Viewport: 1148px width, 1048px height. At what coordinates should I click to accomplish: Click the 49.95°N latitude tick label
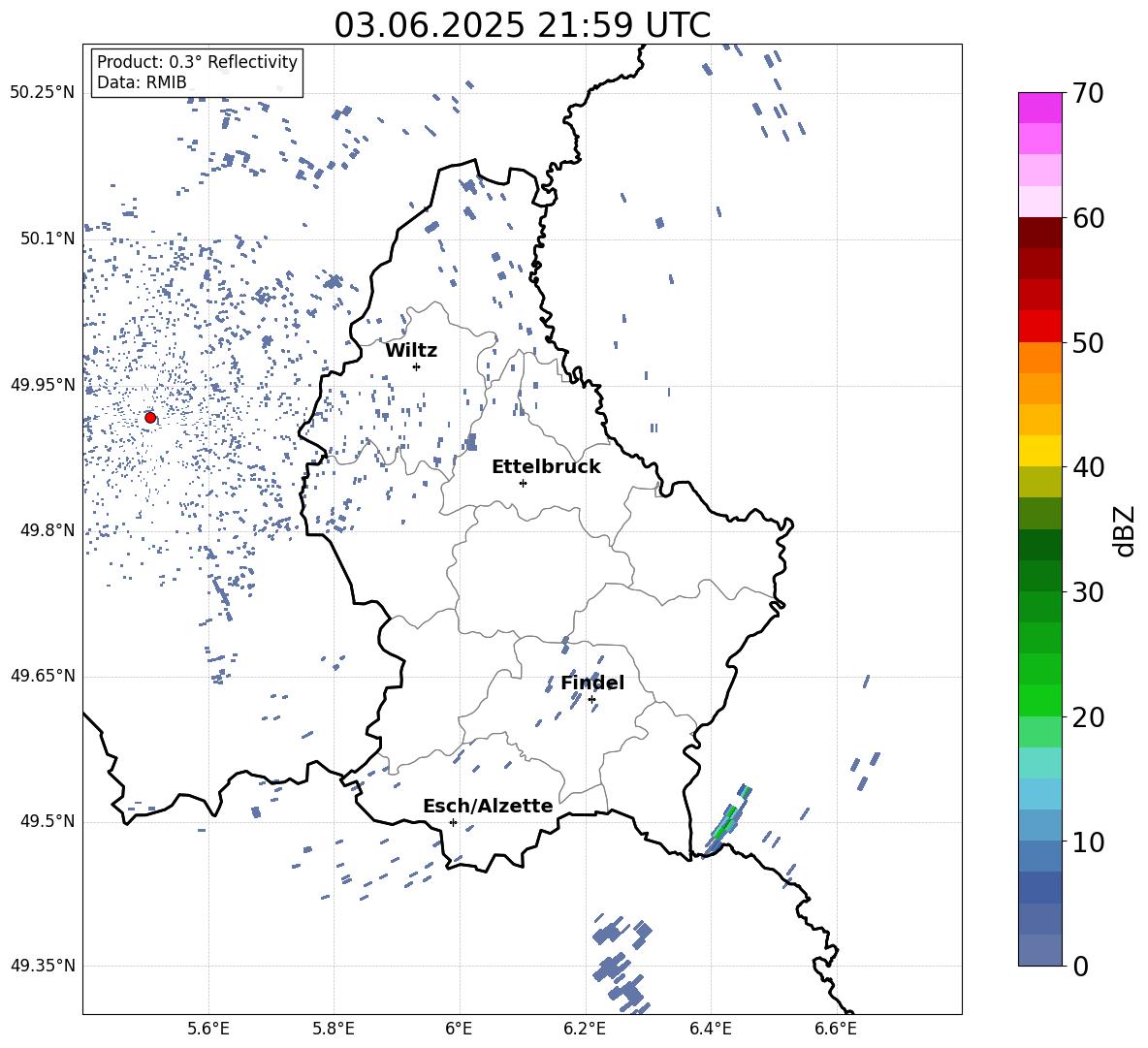pyautogui.click(x=43, y=385)
